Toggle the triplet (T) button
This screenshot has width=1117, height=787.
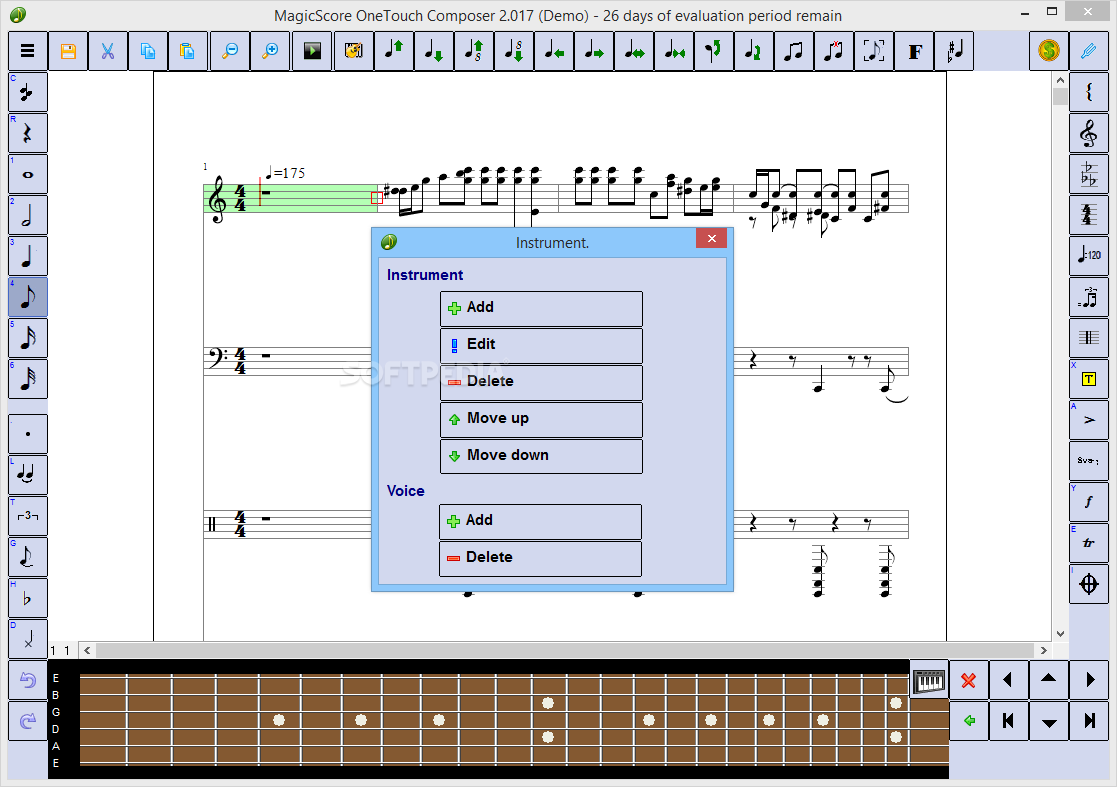pyautogui.click(x=28, y=516)
